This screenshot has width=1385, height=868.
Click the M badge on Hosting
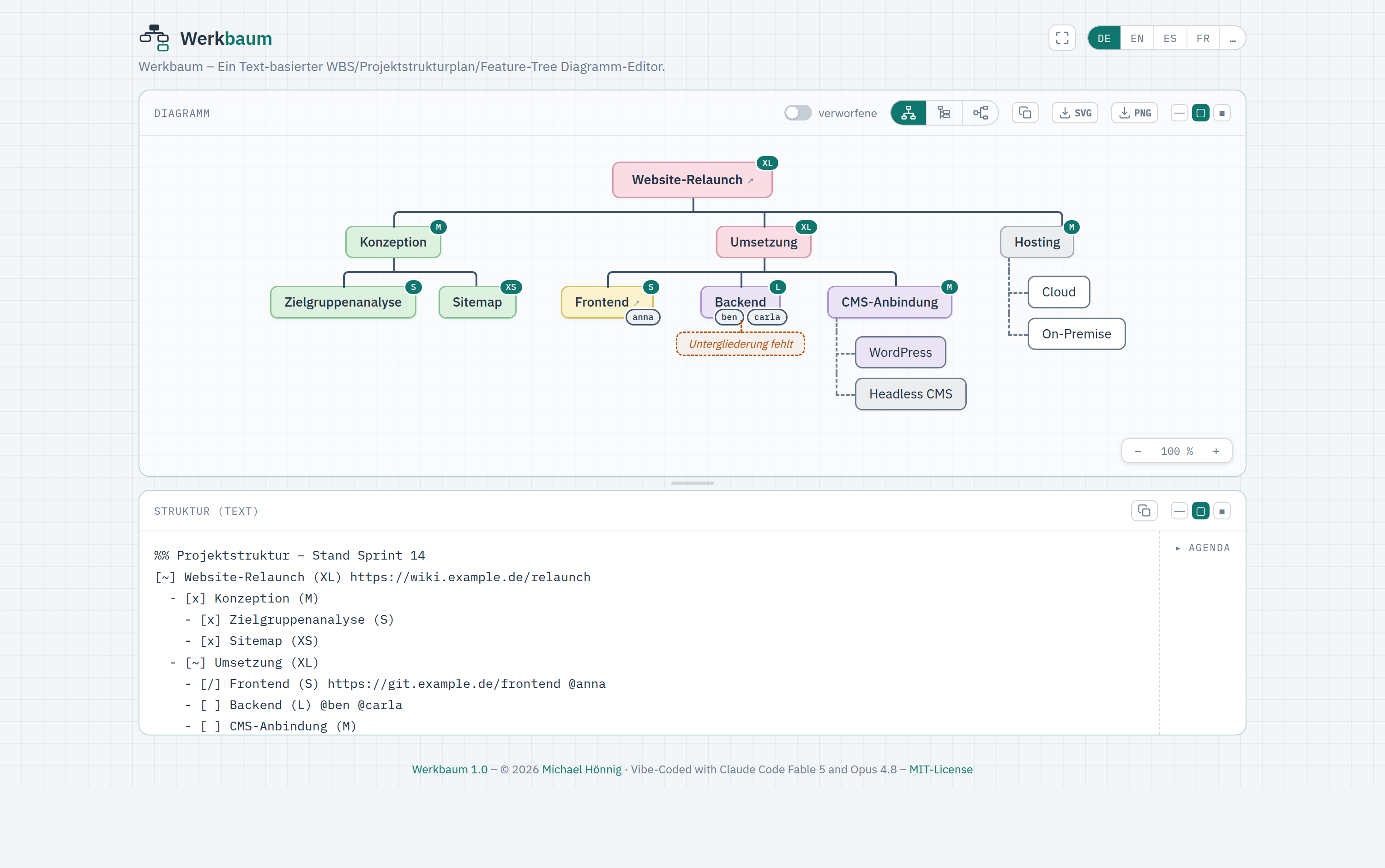coord(1071,227)
